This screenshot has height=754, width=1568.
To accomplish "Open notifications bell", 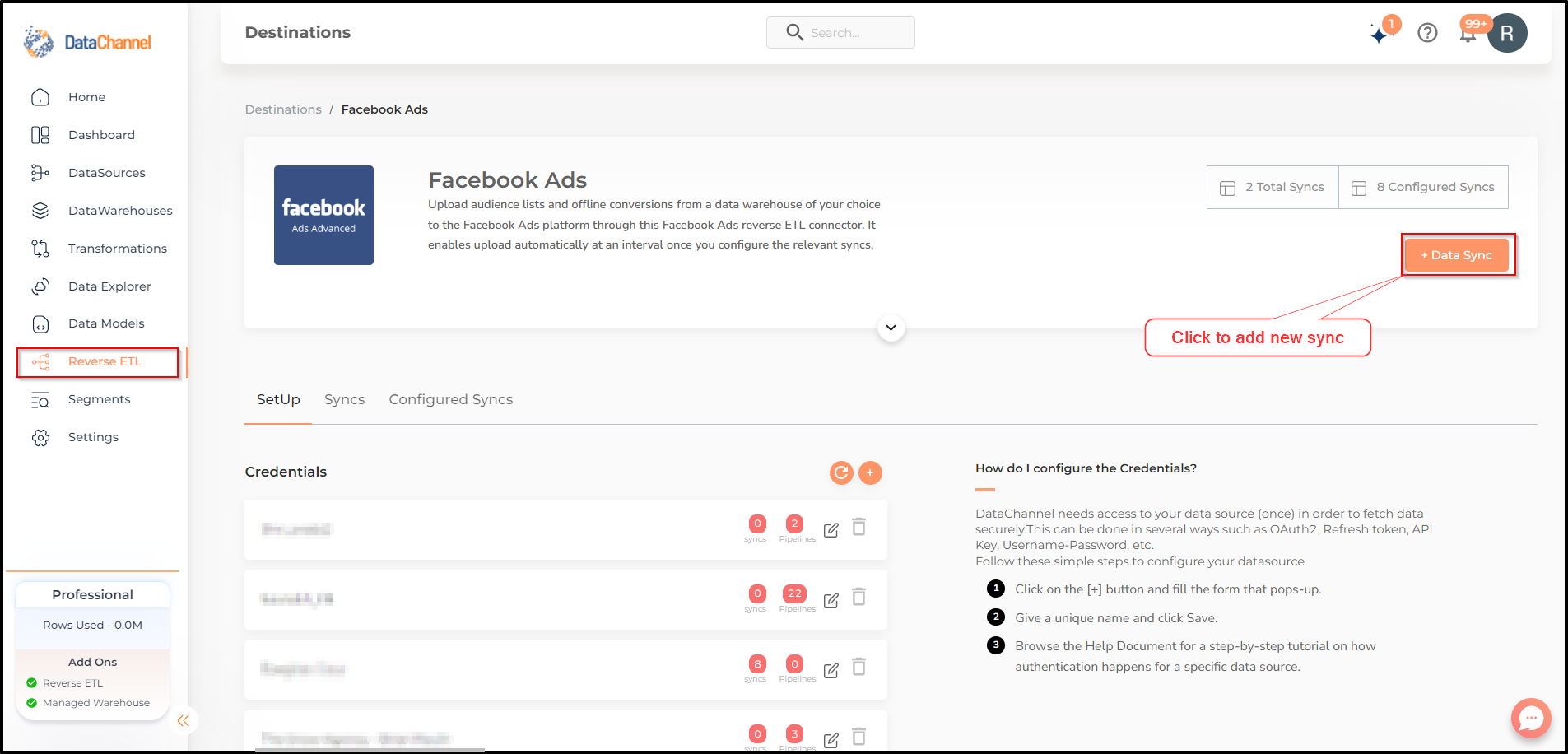I will pos(1467,35).
